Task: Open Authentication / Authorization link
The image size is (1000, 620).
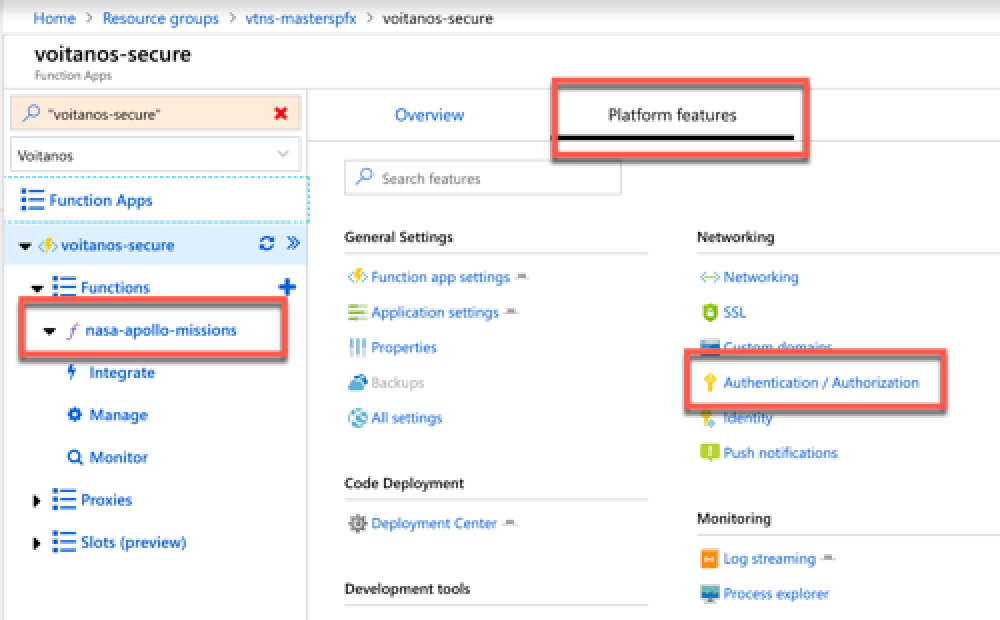Action: click(821, 383)
